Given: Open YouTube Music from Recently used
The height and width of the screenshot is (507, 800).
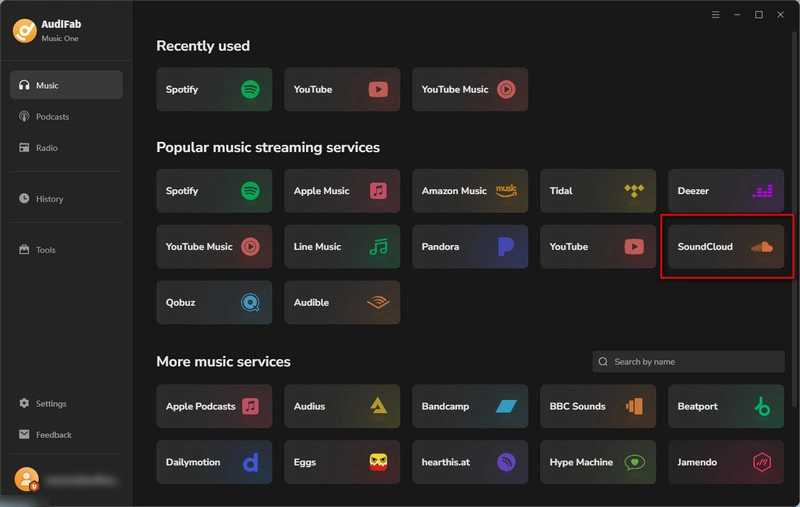Looking at the screenshot, I should [470, 89].
